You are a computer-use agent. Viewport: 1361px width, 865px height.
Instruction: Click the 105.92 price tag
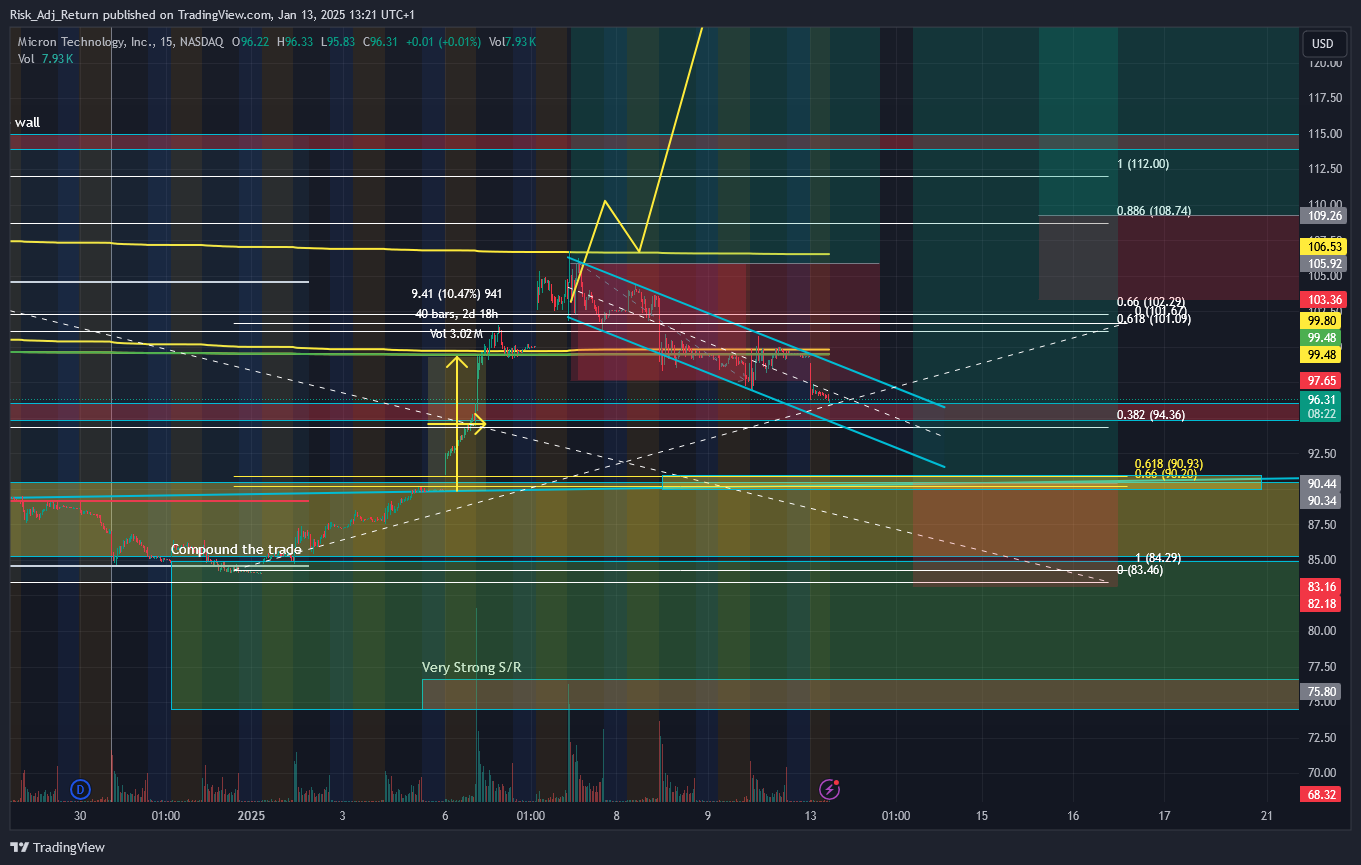coord(1324,264)
